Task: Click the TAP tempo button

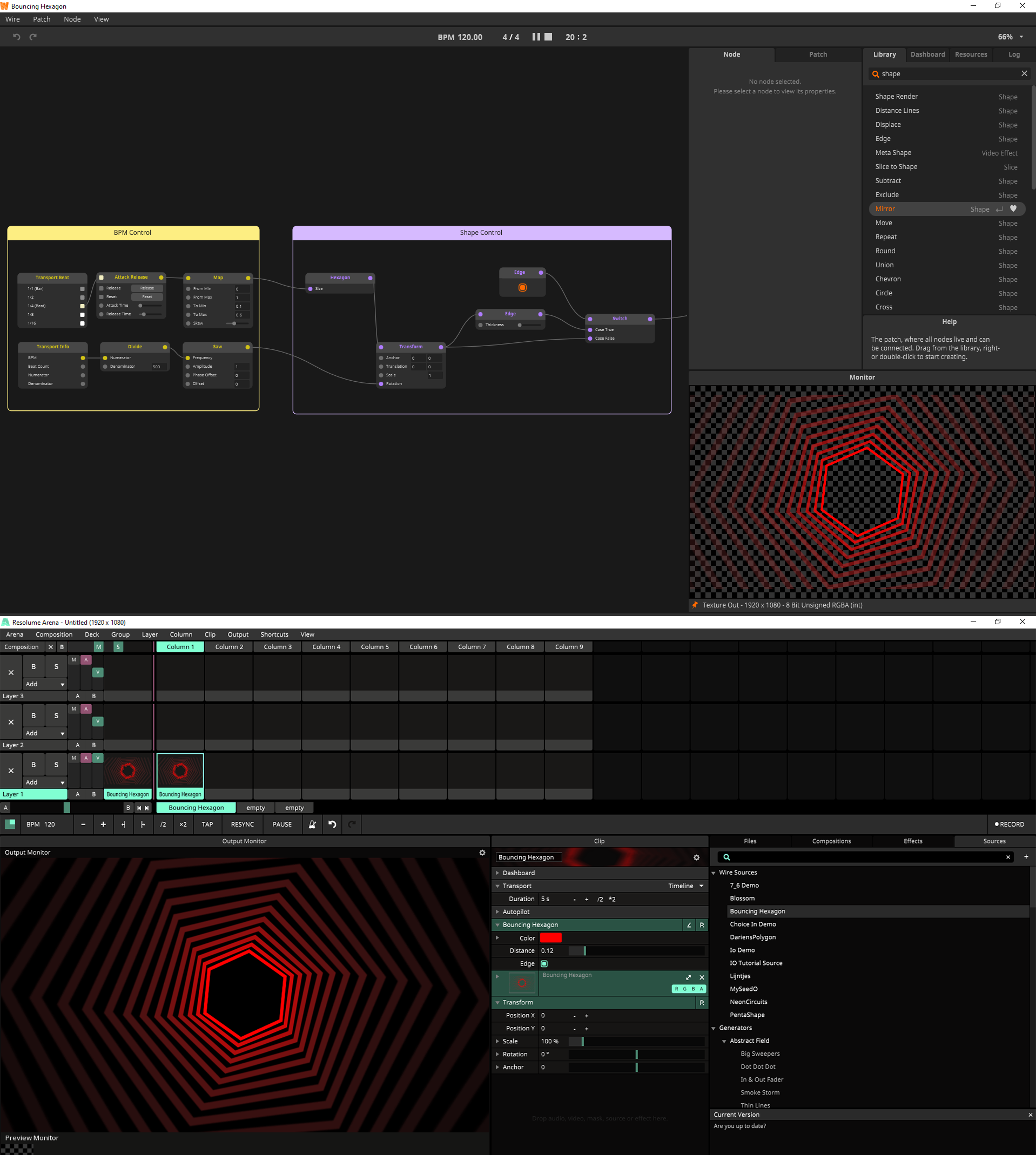Action: (x=207, y=824)
